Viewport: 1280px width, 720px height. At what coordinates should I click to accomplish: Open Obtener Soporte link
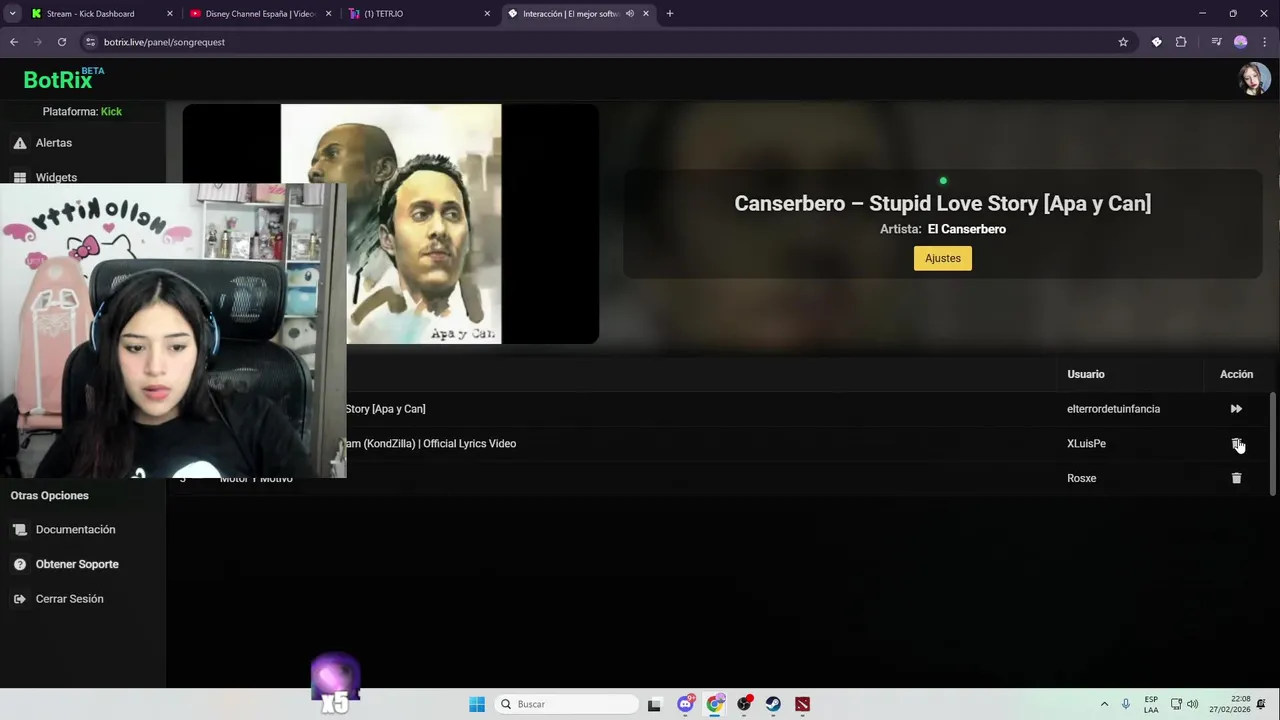click(77, 564)
